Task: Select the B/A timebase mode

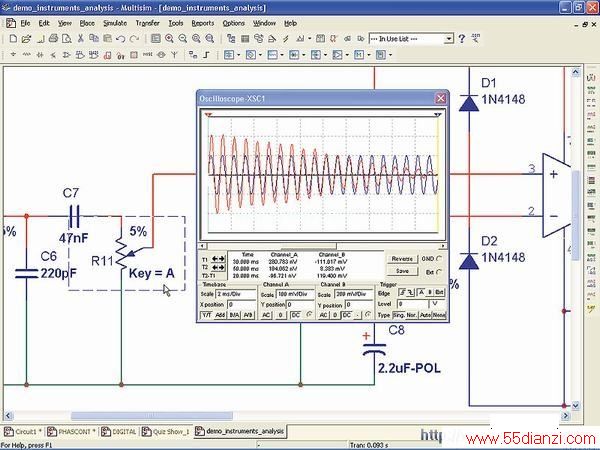Action: tap(234, 315)
